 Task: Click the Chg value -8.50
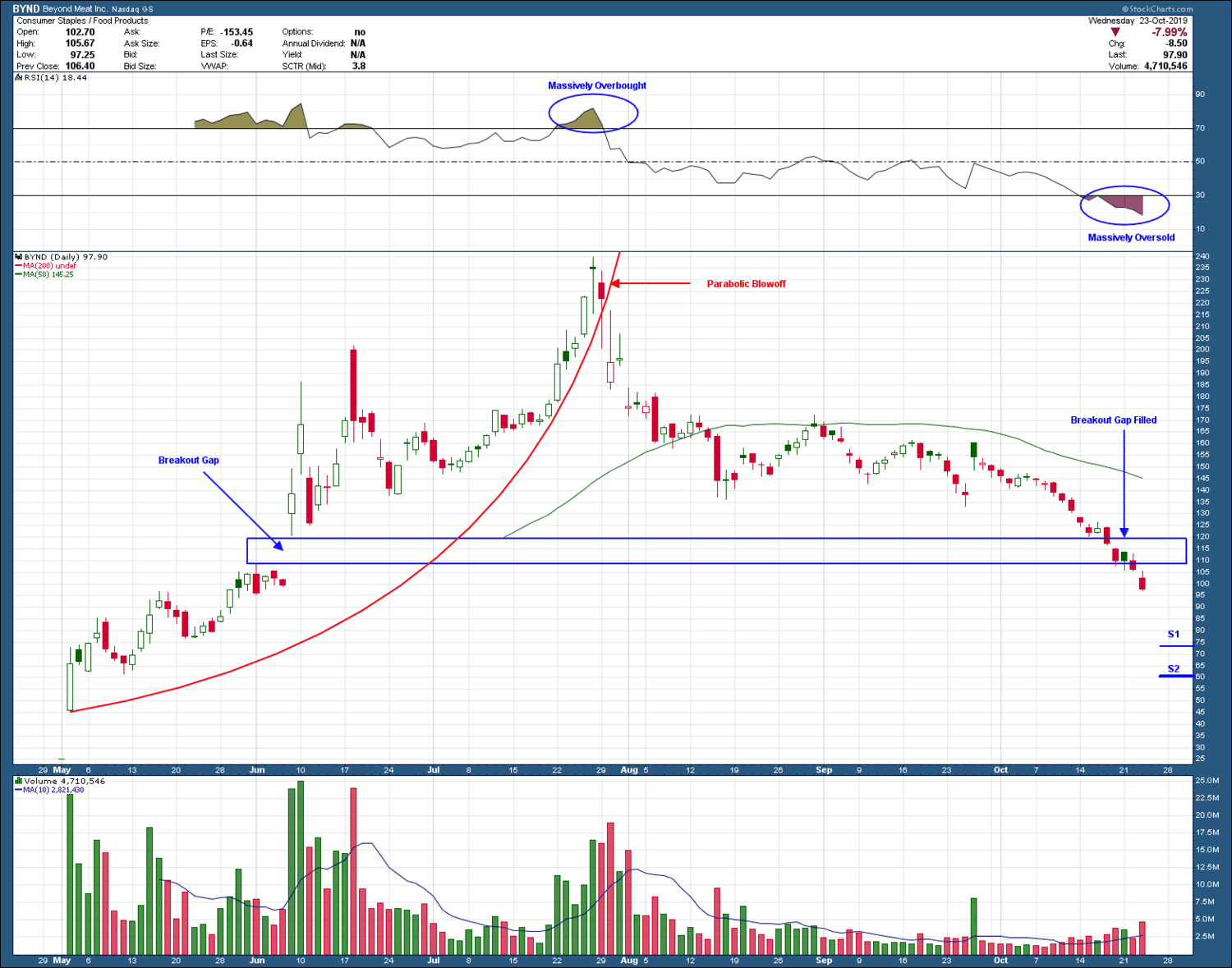[1176, 44]
